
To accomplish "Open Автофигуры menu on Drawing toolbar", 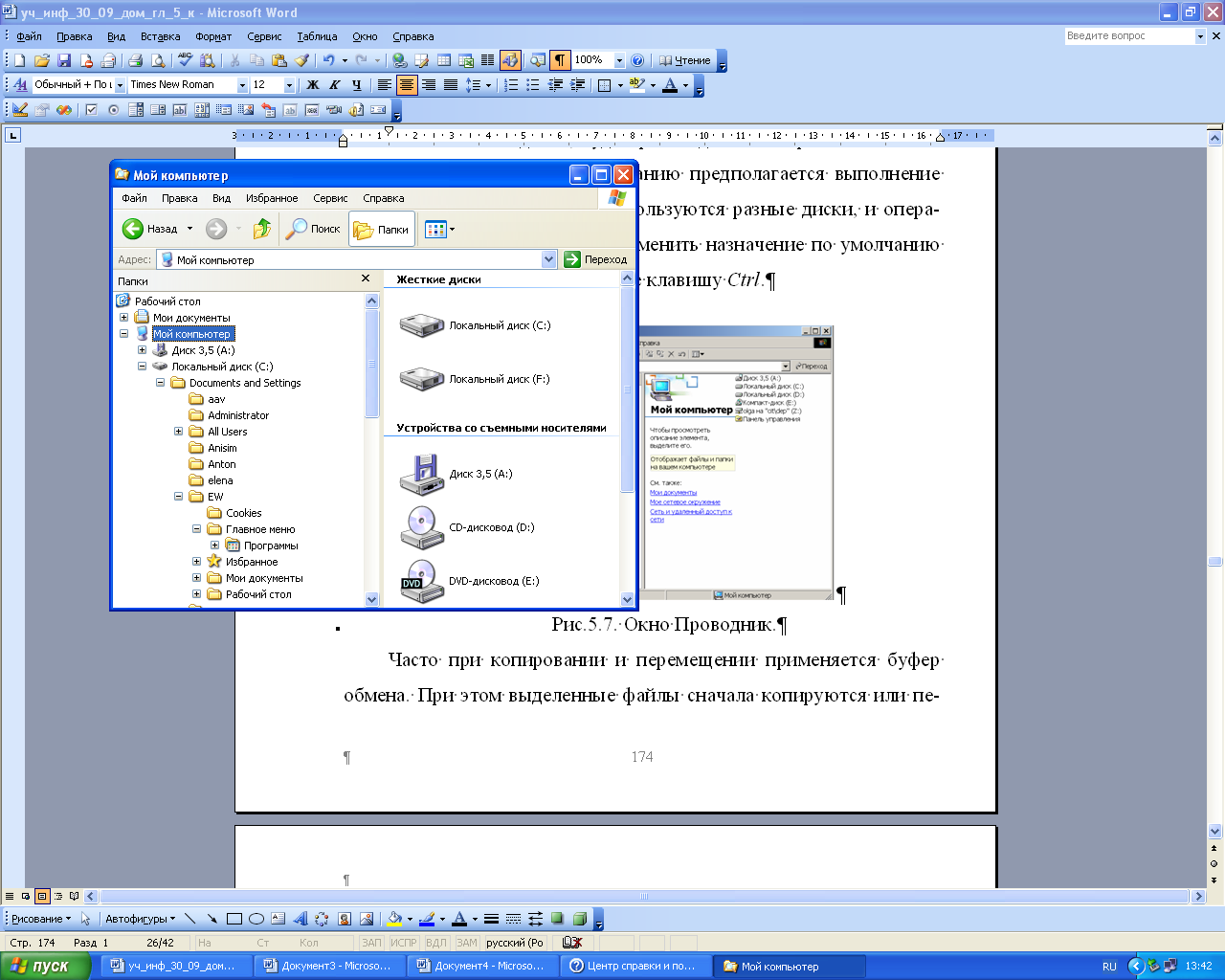I will pos(140,919).
